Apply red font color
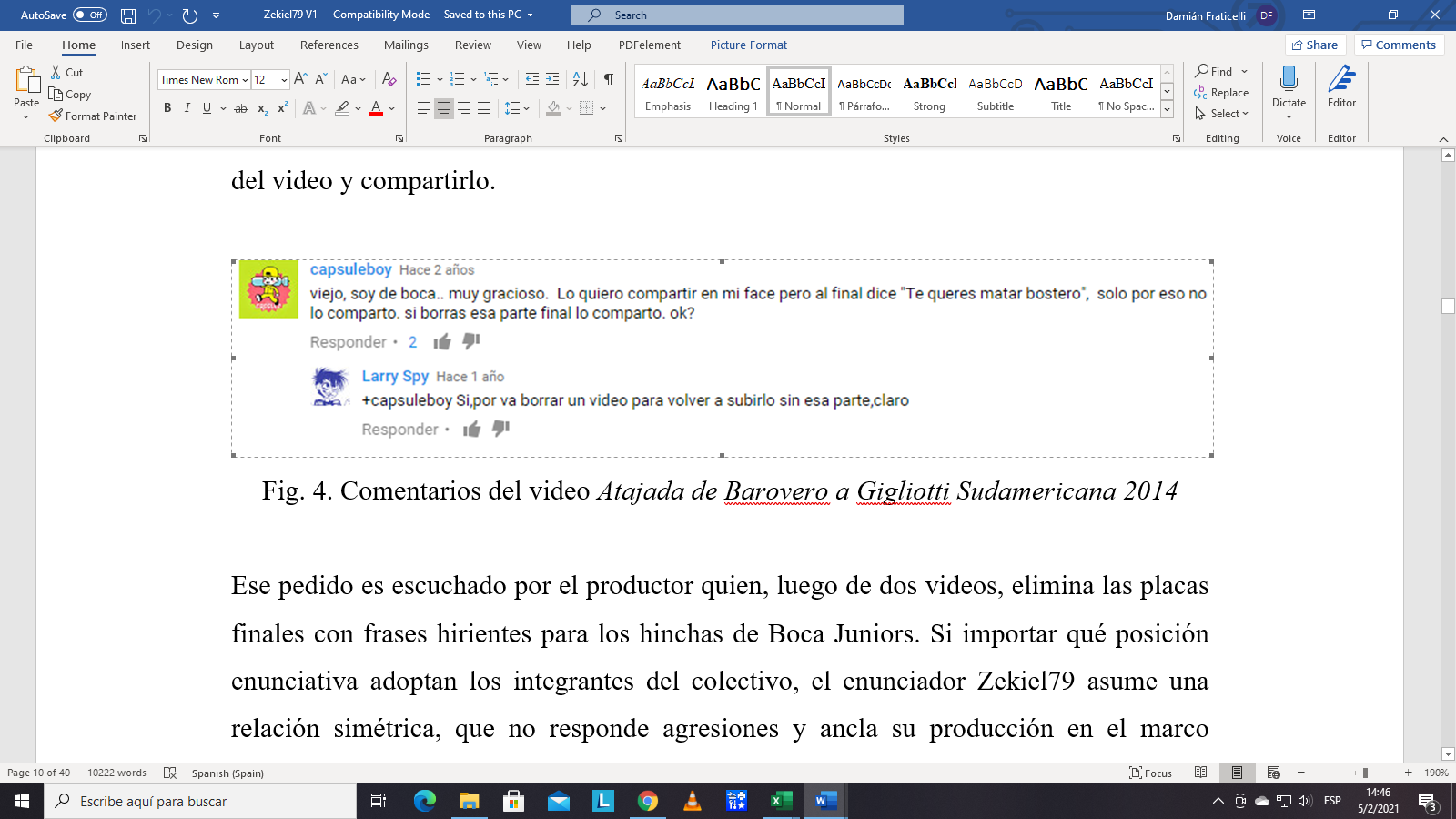The height and width of the screenshot is (819, 1456). [x=376, y=108]
